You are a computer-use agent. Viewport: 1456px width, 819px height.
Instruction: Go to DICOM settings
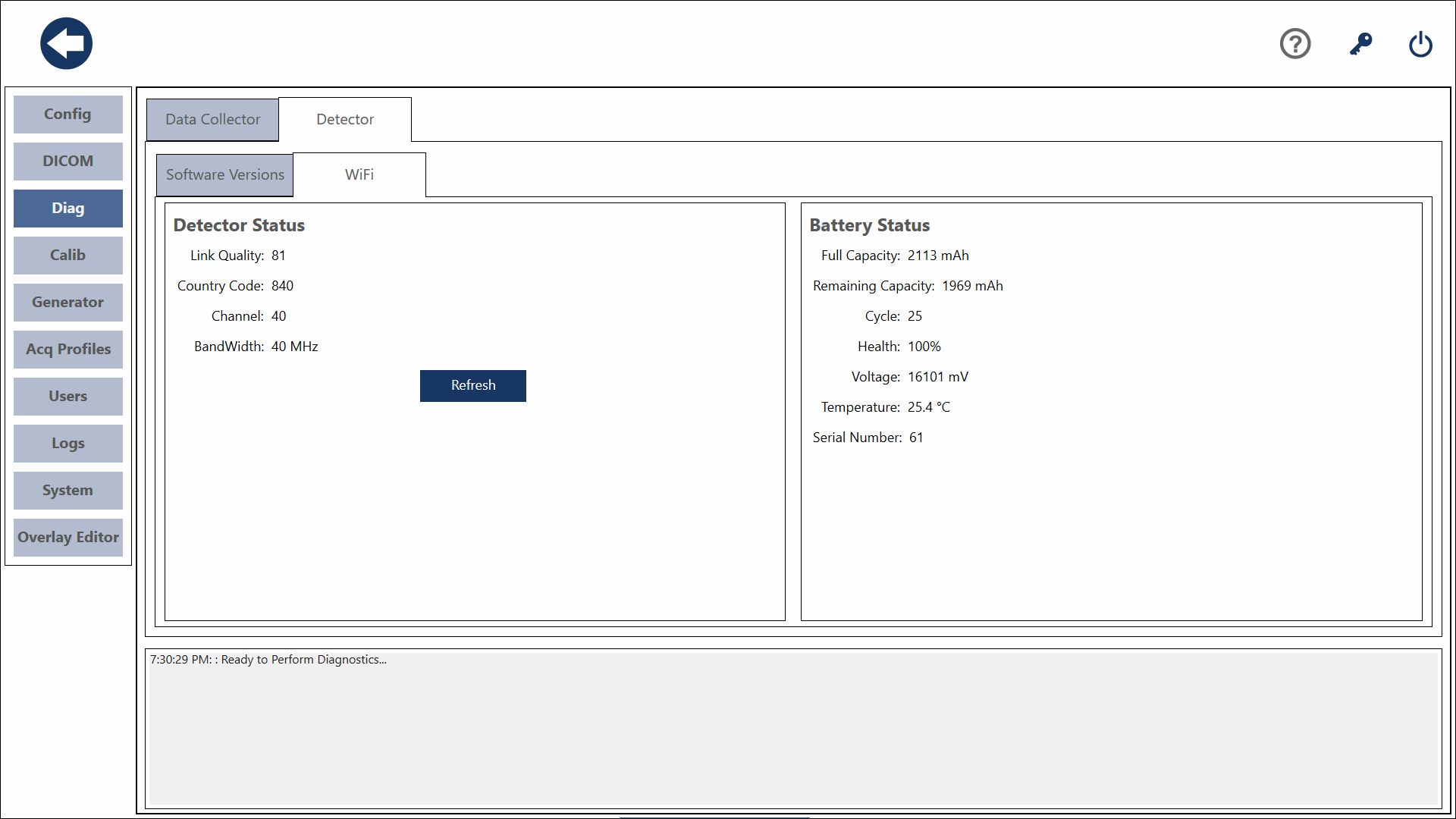tap(67, 161)
